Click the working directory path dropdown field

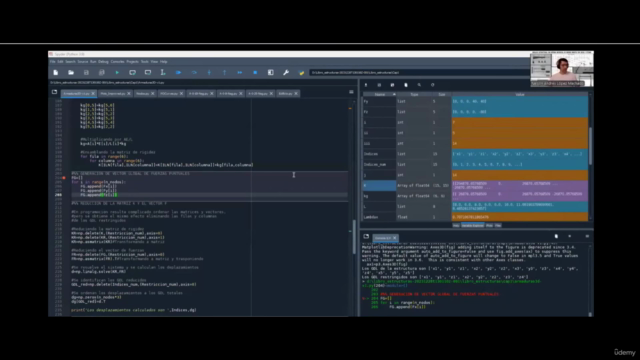(x=420, y=73)
